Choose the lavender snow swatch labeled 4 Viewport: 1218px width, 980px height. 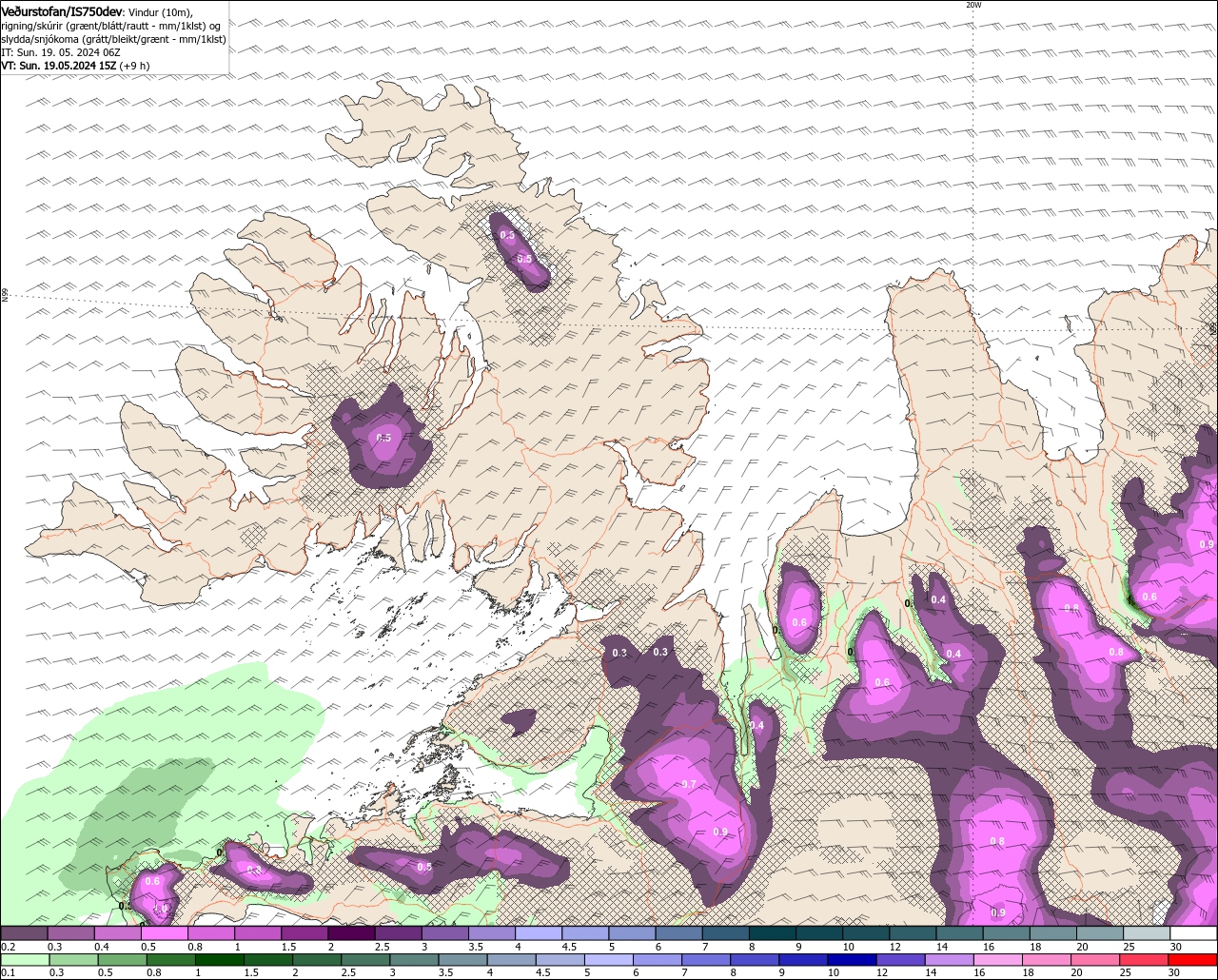(x=539, y=933)
